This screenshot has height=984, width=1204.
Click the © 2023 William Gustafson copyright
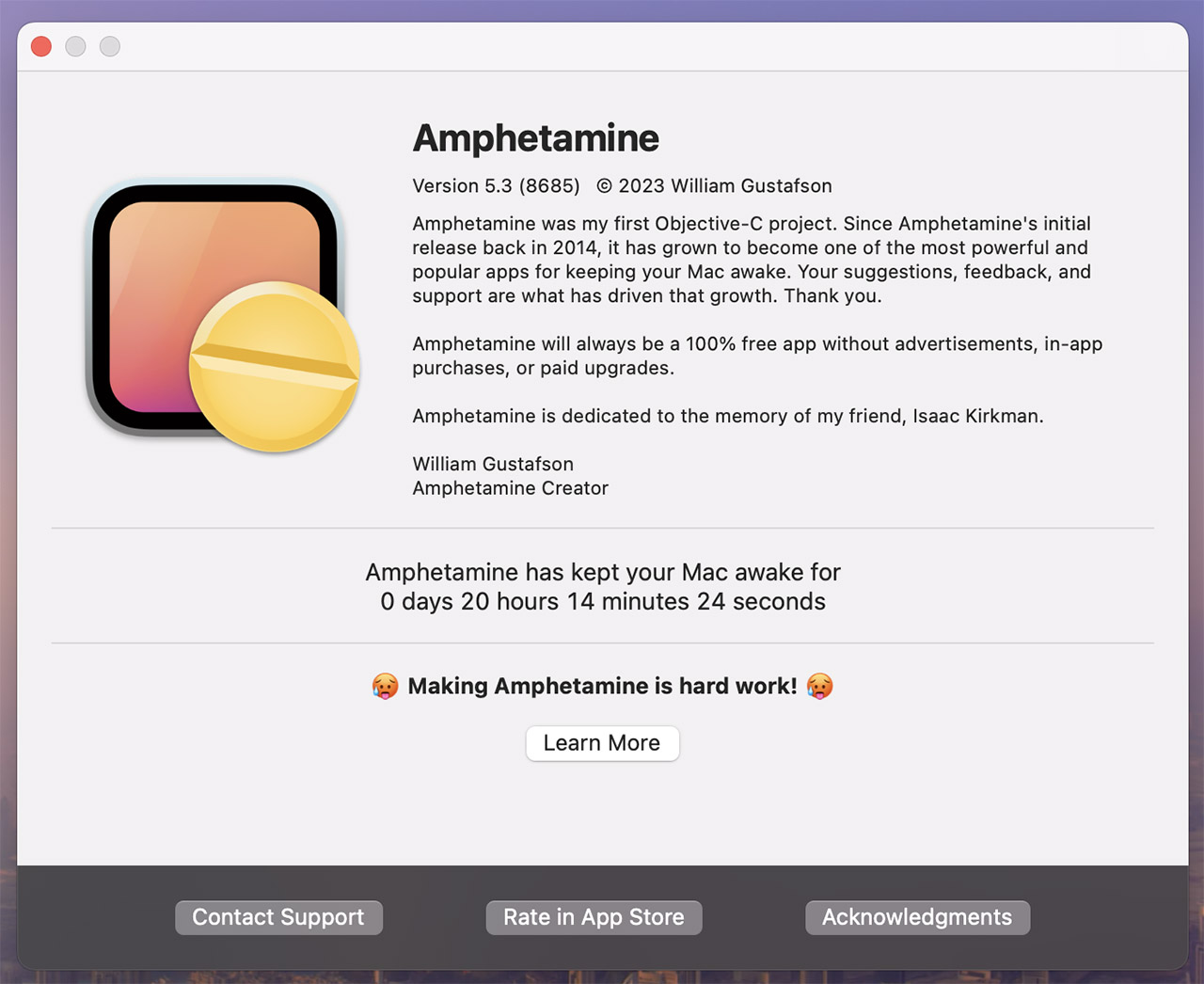tap(715, 186)
